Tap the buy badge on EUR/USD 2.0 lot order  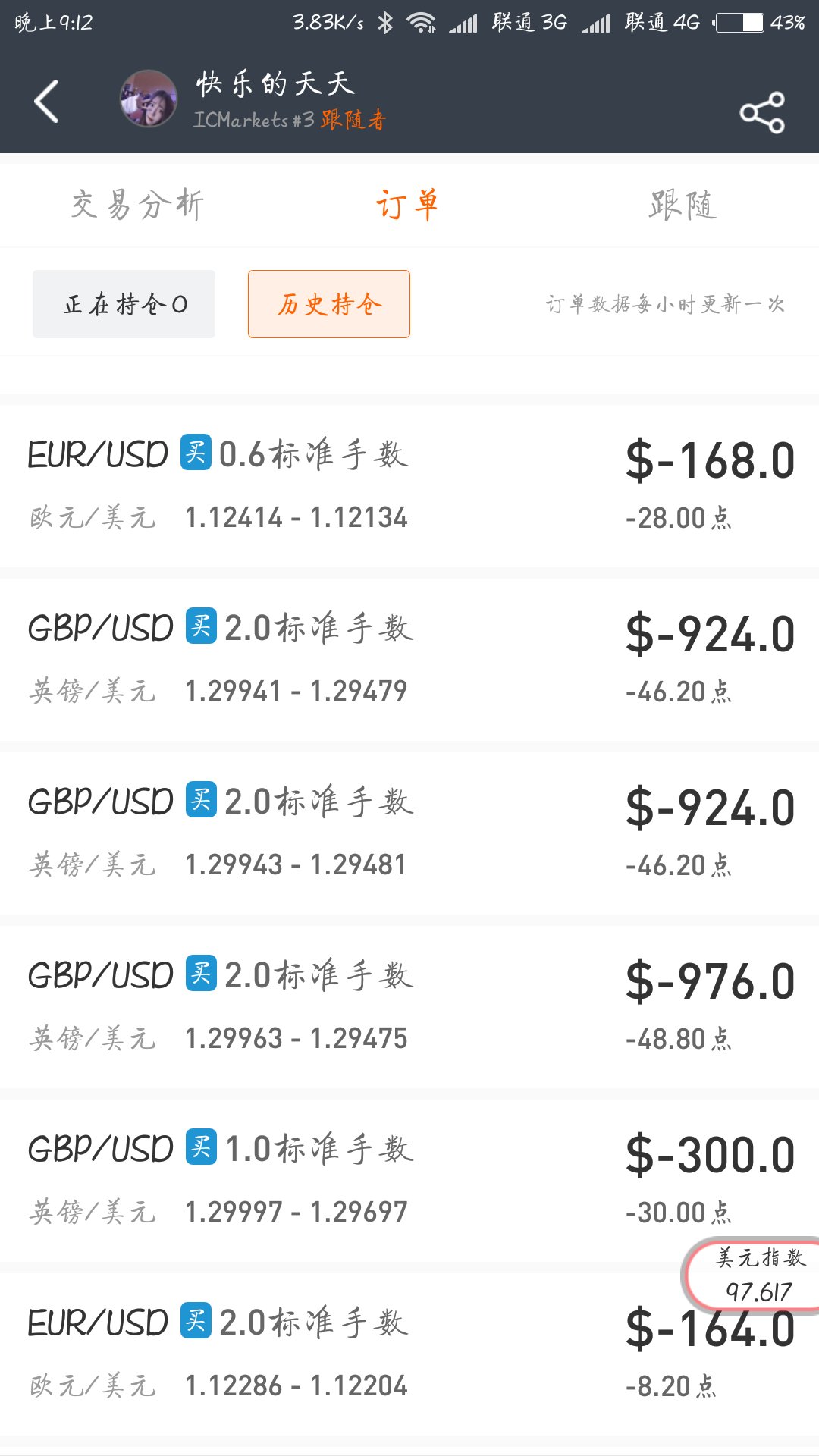click(x=196, y=1320)
